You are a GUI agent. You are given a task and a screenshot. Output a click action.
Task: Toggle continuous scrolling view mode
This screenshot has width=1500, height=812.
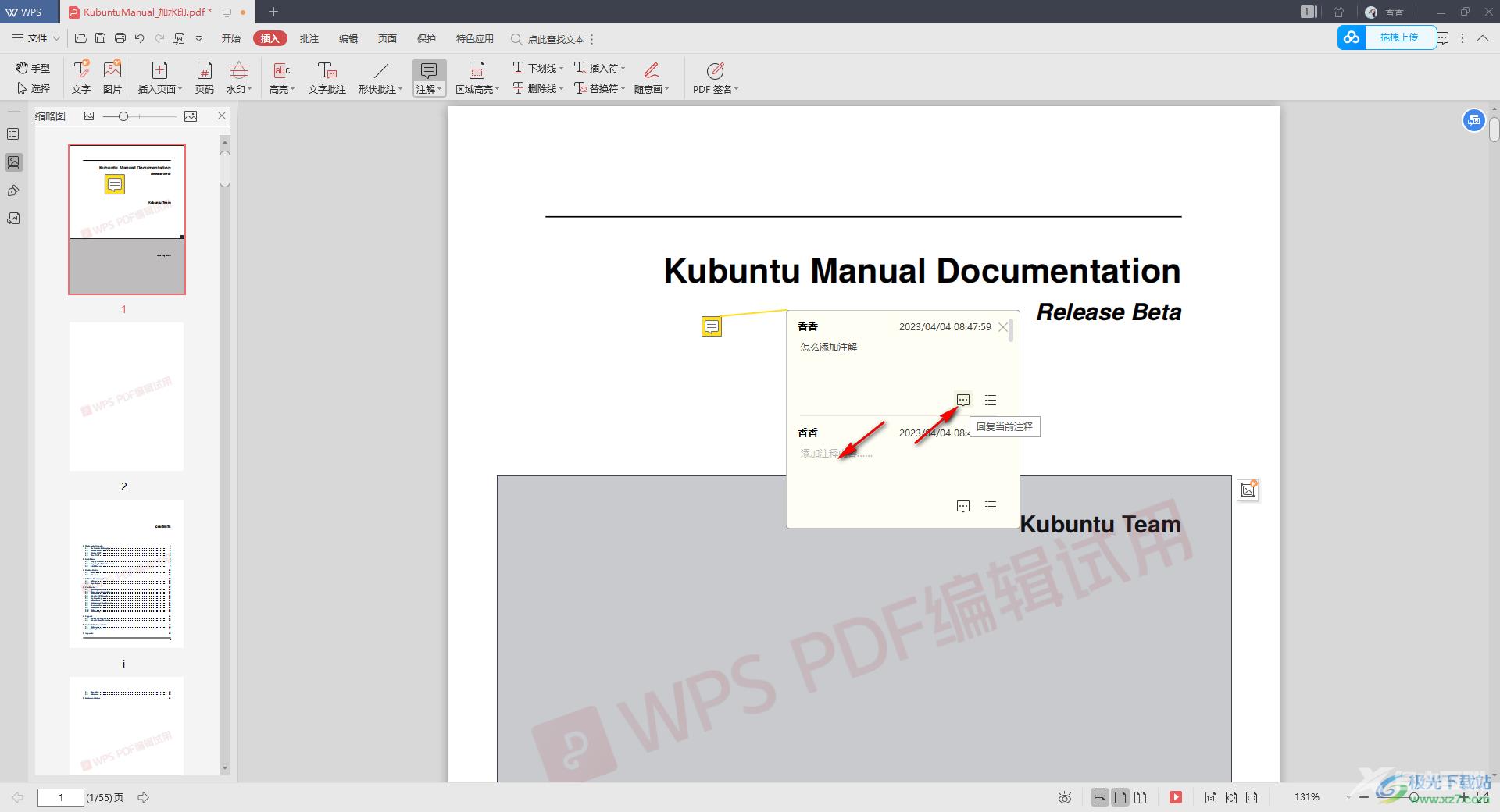1099,797
